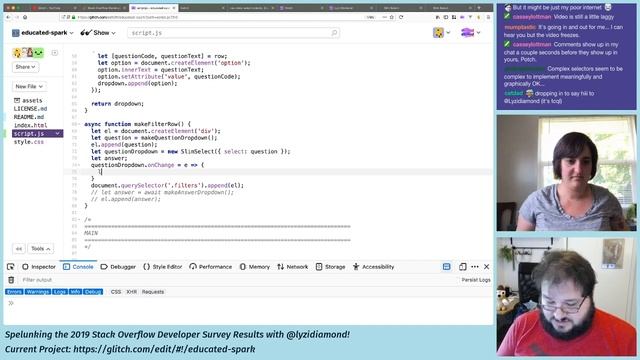Click the console input prompt chevrons
Image resolution: width=640 pixels, height=360 pixels.
point(11,303)
